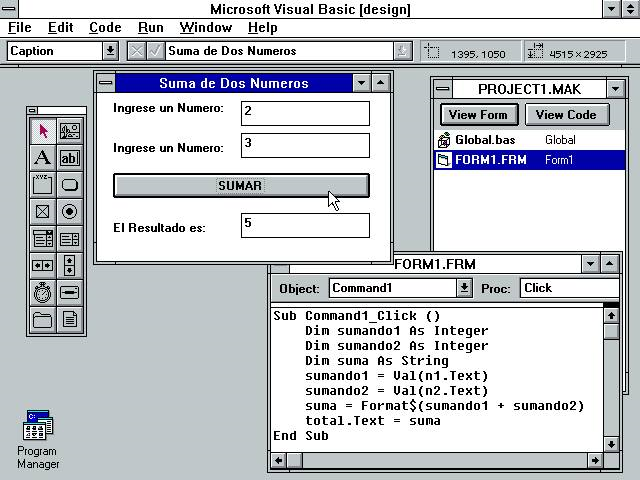Click the second number field containing 3

pos(305,145)
